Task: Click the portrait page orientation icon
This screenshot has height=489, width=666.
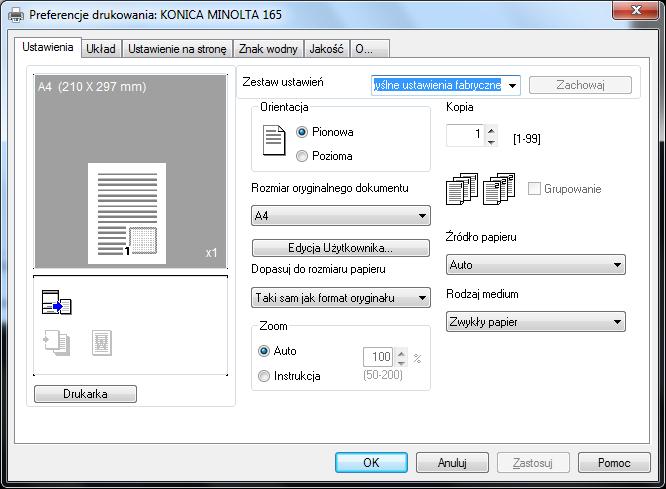Action: (274, 141)
